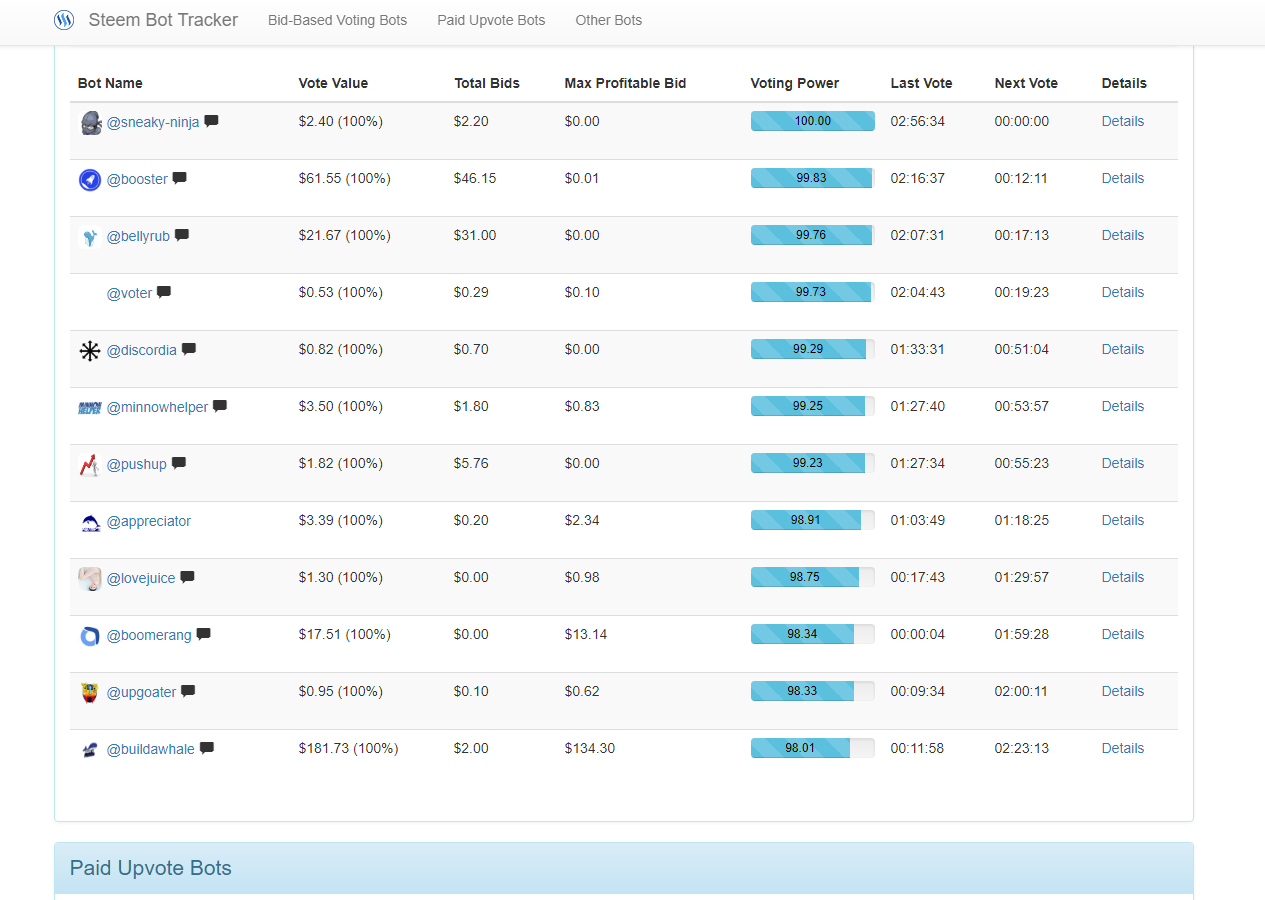Screen dimensions: 1265x900
Task: View Details for @voter
Action: click(x=1122, y=292)
